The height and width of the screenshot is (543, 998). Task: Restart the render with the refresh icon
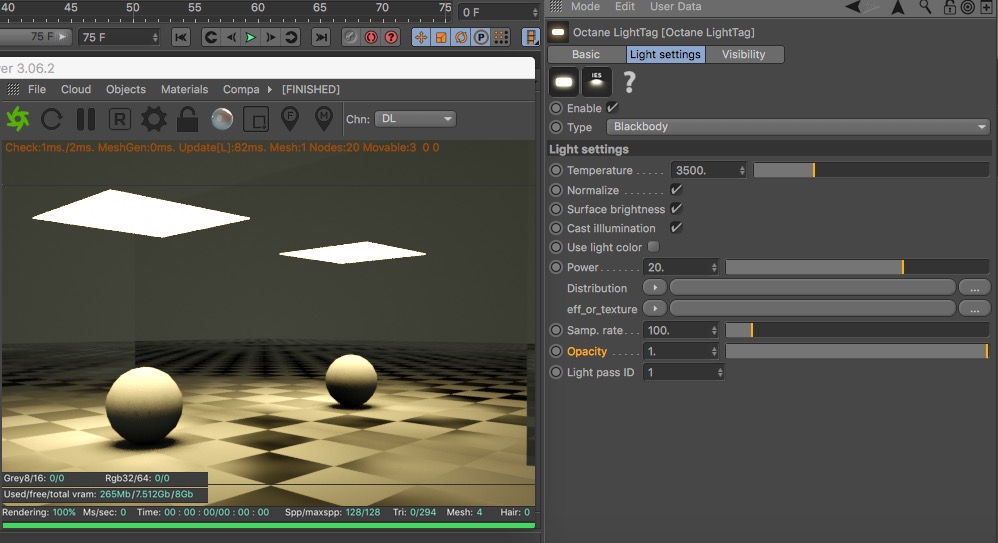coord(52,119)
